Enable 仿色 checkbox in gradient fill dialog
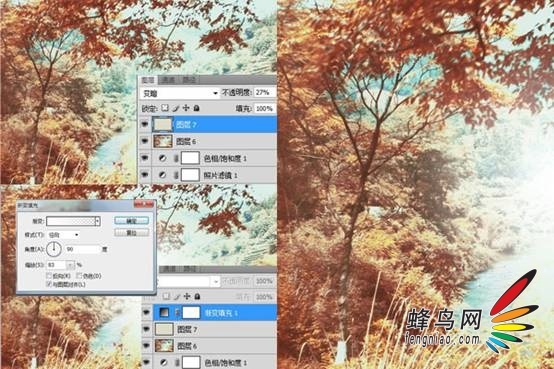 79,275
